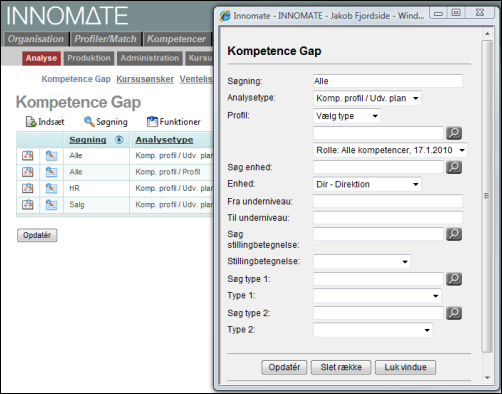Click magnifier button next to Søg type 1
Image resolution: width=502 pixels, height=394 pixels.
point(454,279)
